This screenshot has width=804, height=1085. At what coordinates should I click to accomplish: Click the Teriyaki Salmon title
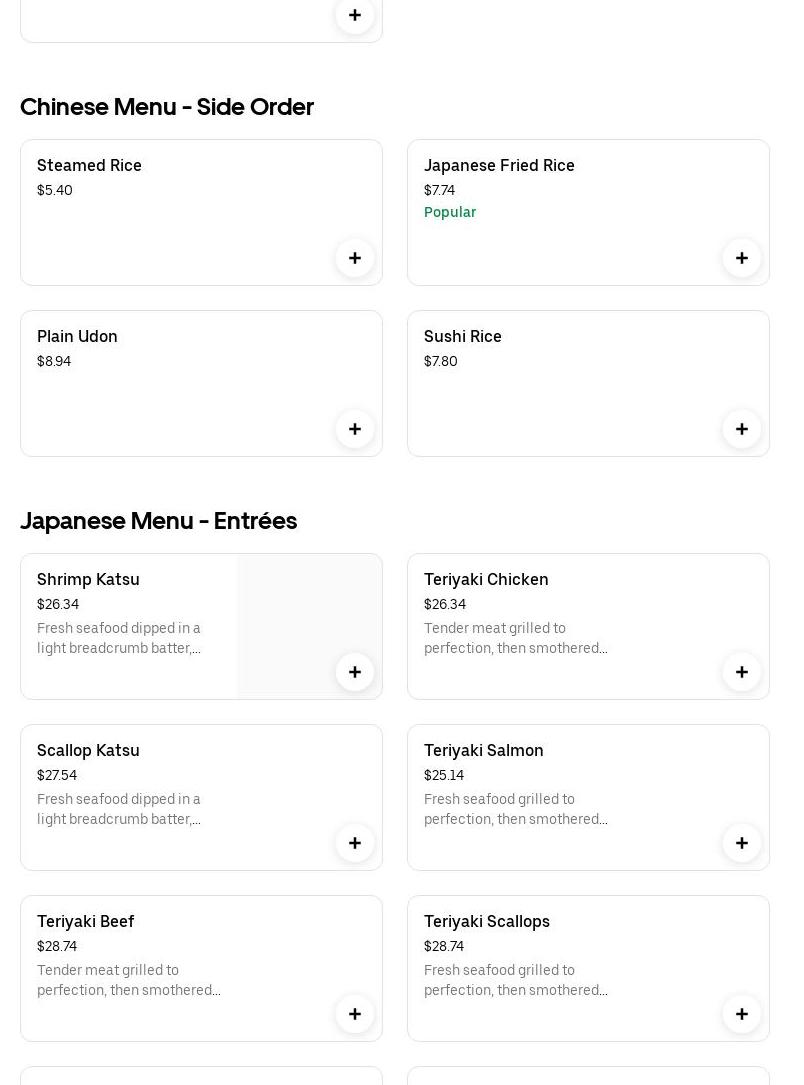tap(484, 750)
